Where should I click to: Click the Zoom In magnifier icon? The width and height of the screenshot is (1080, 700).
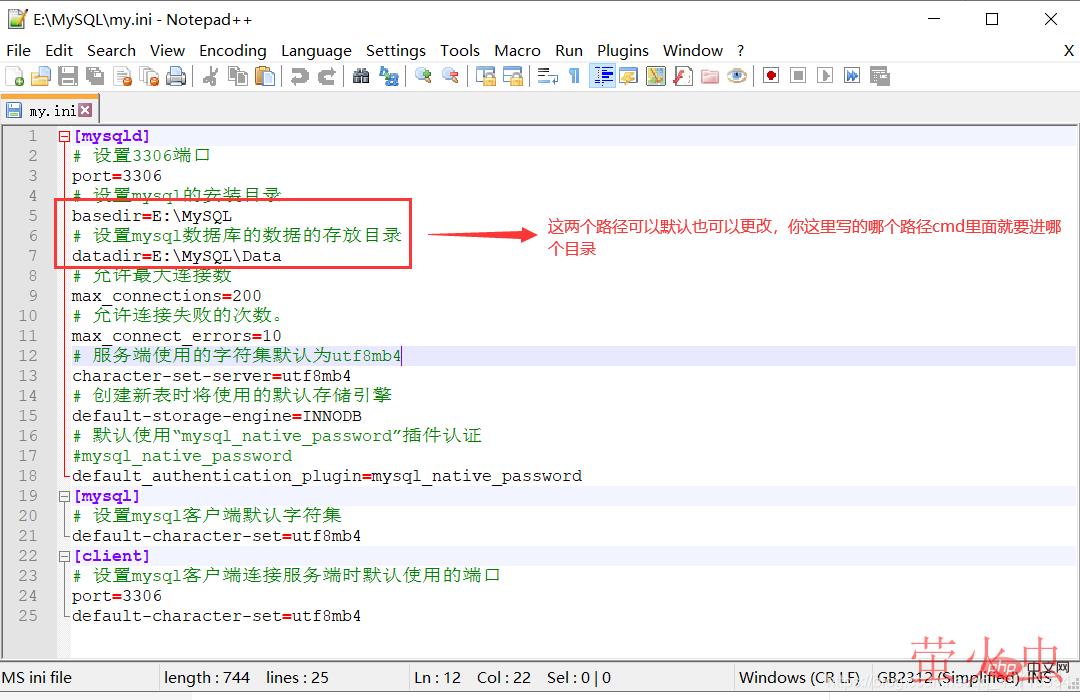tap(423, 76)
